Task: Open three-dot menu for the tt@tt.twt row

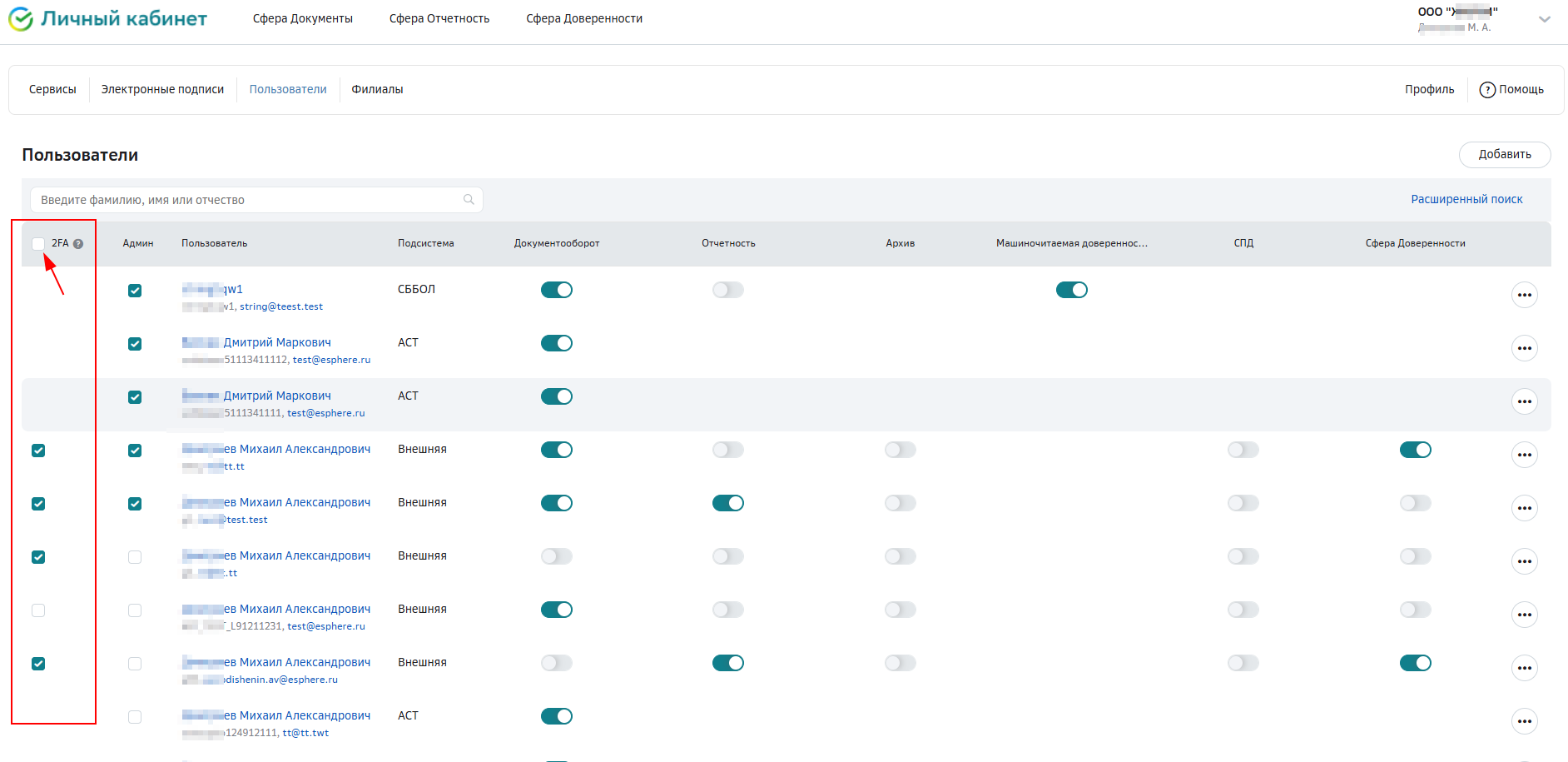Action: pos(1524,721)
